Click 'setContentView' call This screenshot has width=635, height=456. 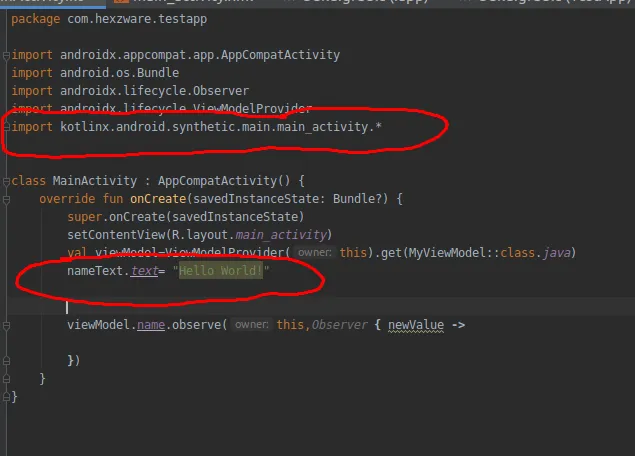(x=116, y=234)
